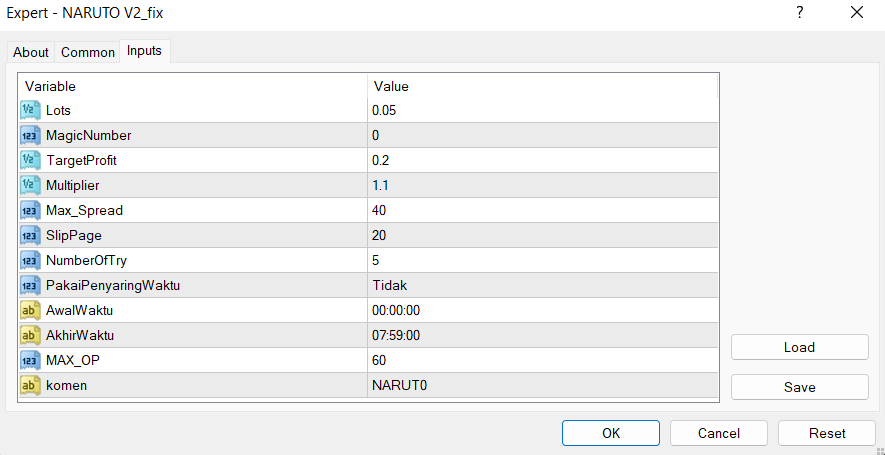Image resolution: width=885 pixels, height=455 pixels.
Task: Click the Reset button
Action: 827,433
